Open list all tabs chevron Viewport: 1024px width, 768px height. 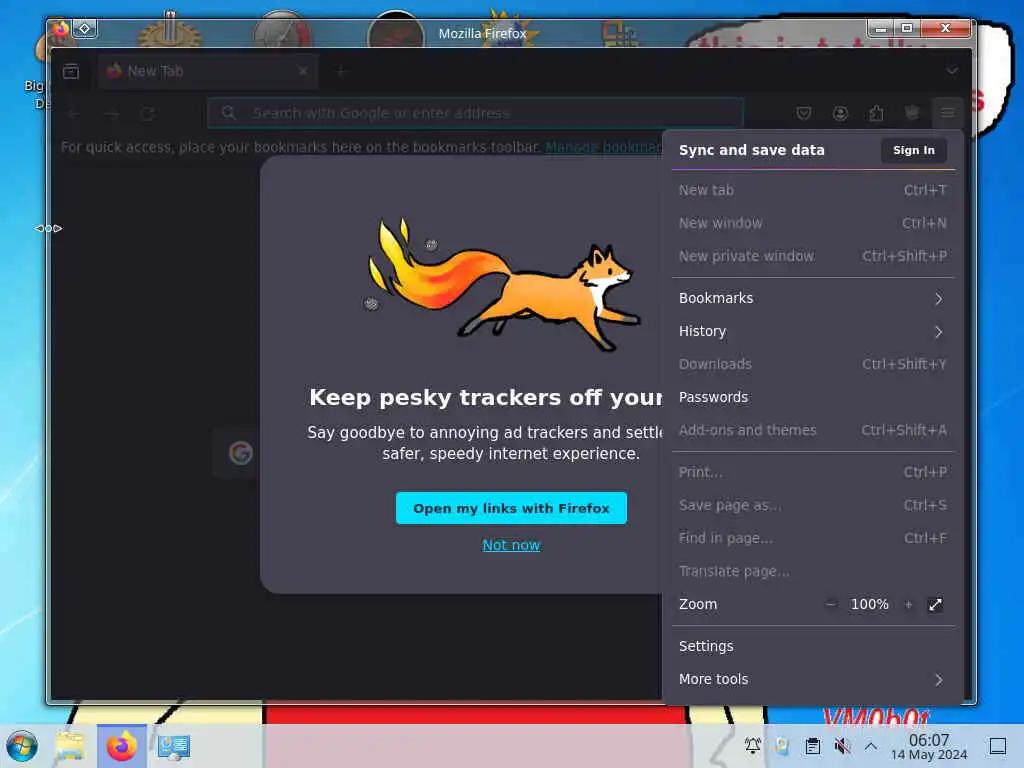952,71
